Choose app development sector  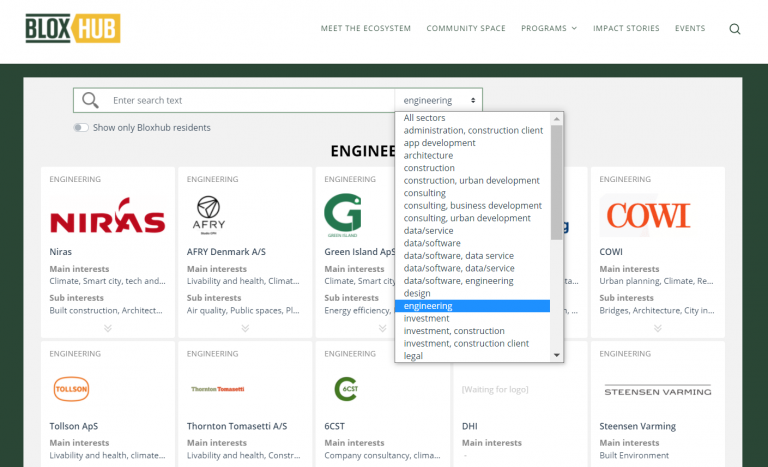click(472, 143)
